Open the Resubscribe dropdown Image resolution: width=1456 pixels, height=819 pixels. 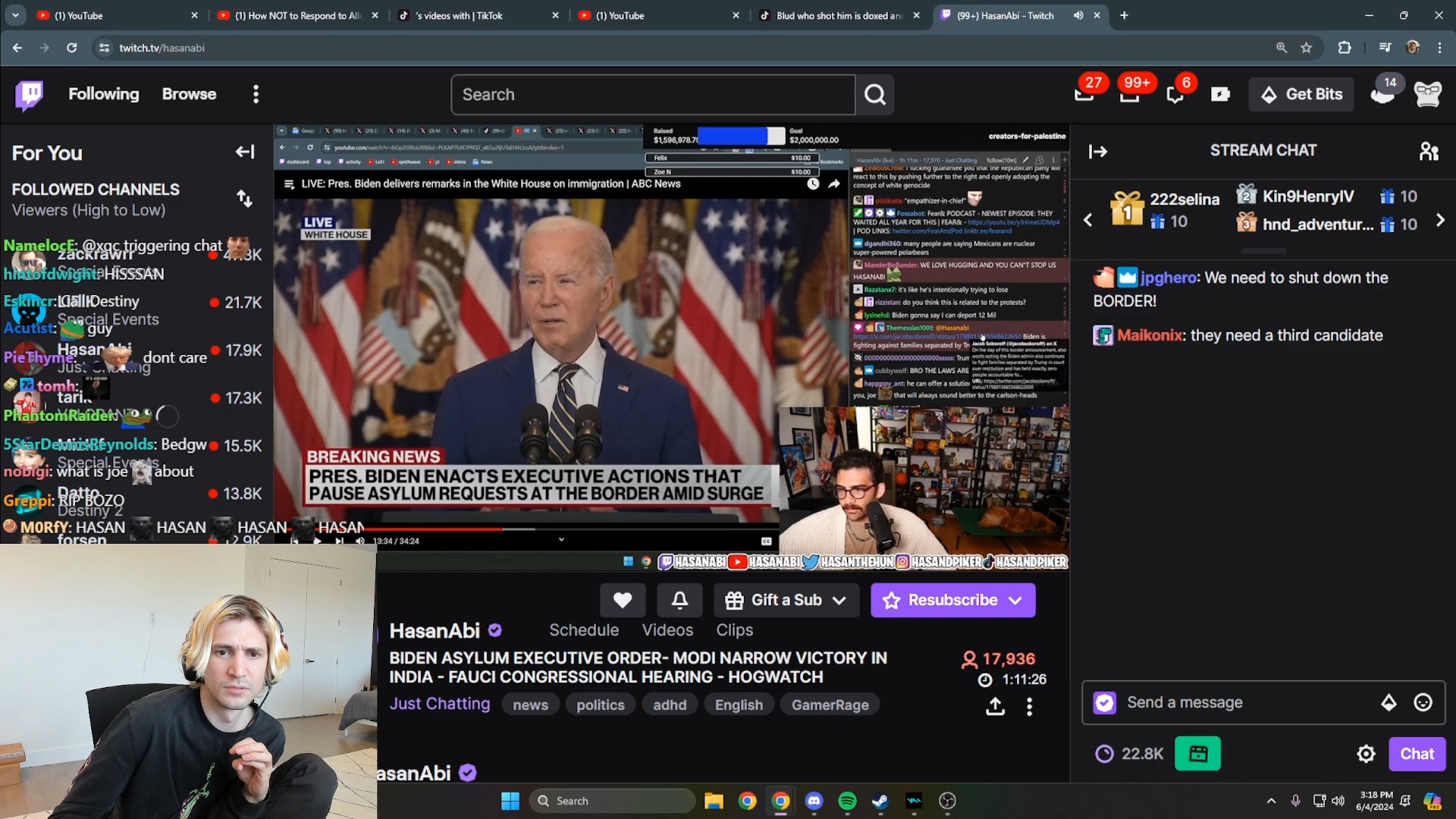tap(952, 600)
